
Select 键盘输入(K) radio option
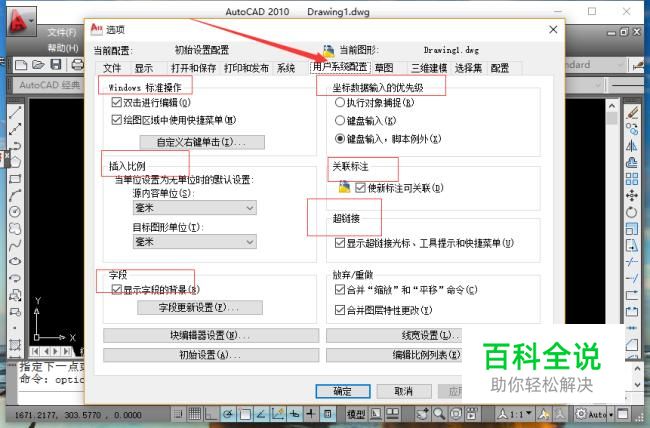point(340,120)
